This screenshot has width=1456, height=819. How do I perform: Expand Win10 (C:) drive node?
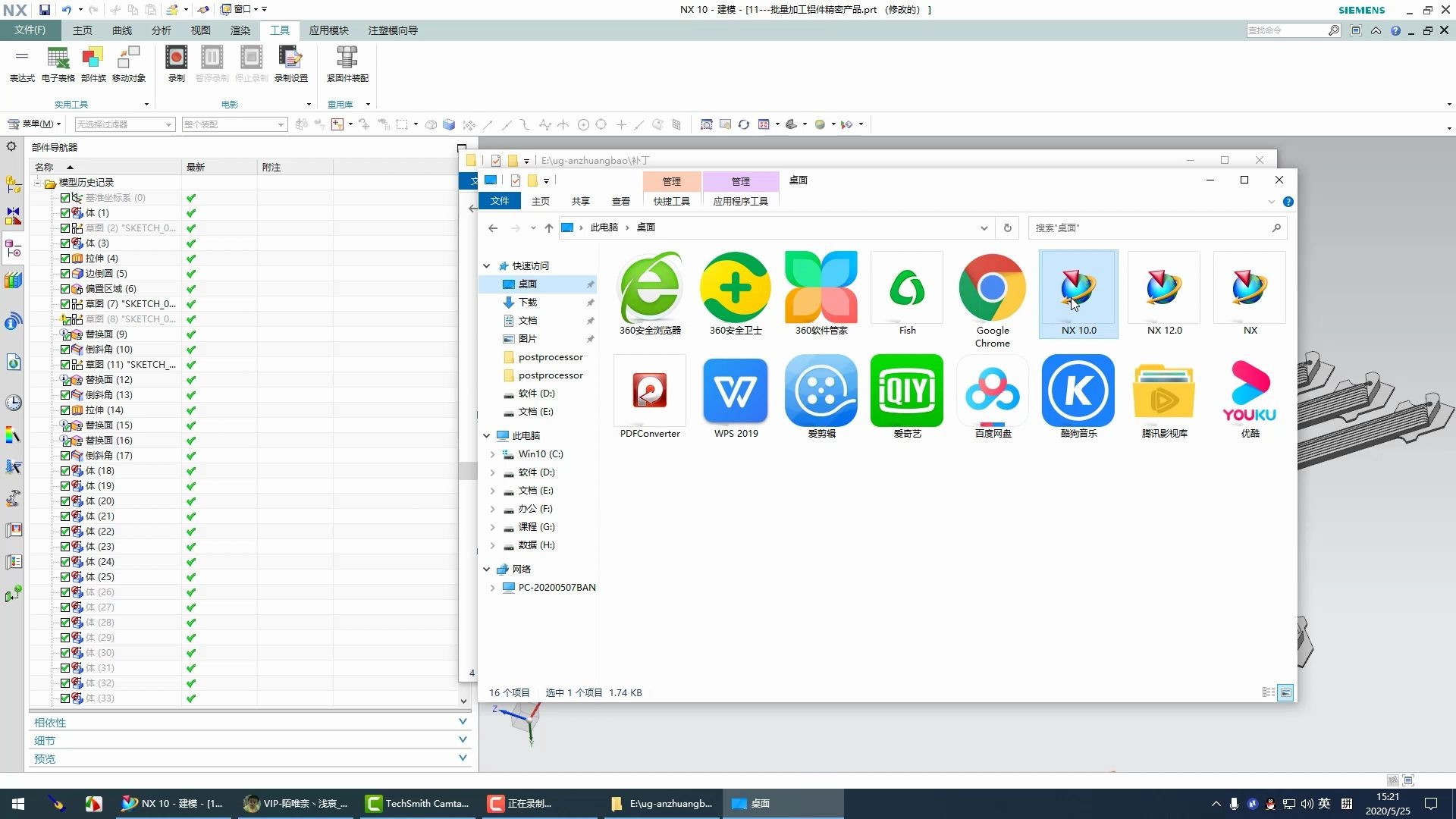click(x=493, y=454)
